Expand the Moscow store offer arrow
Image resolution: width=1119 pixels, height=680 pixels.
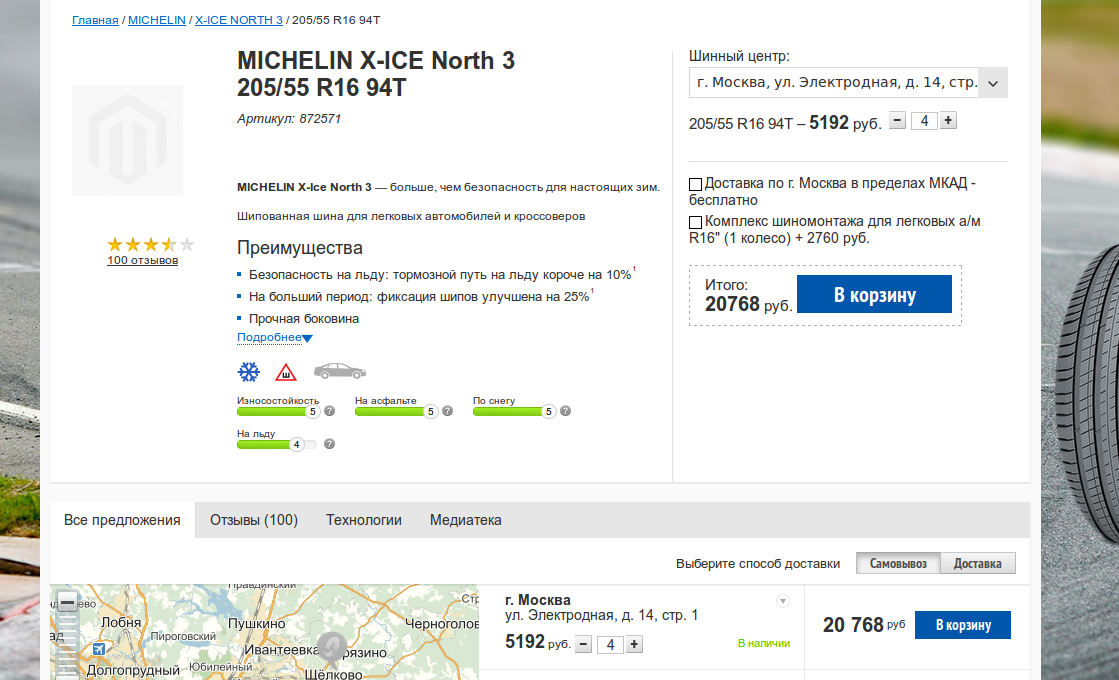[x=783, y=601]
